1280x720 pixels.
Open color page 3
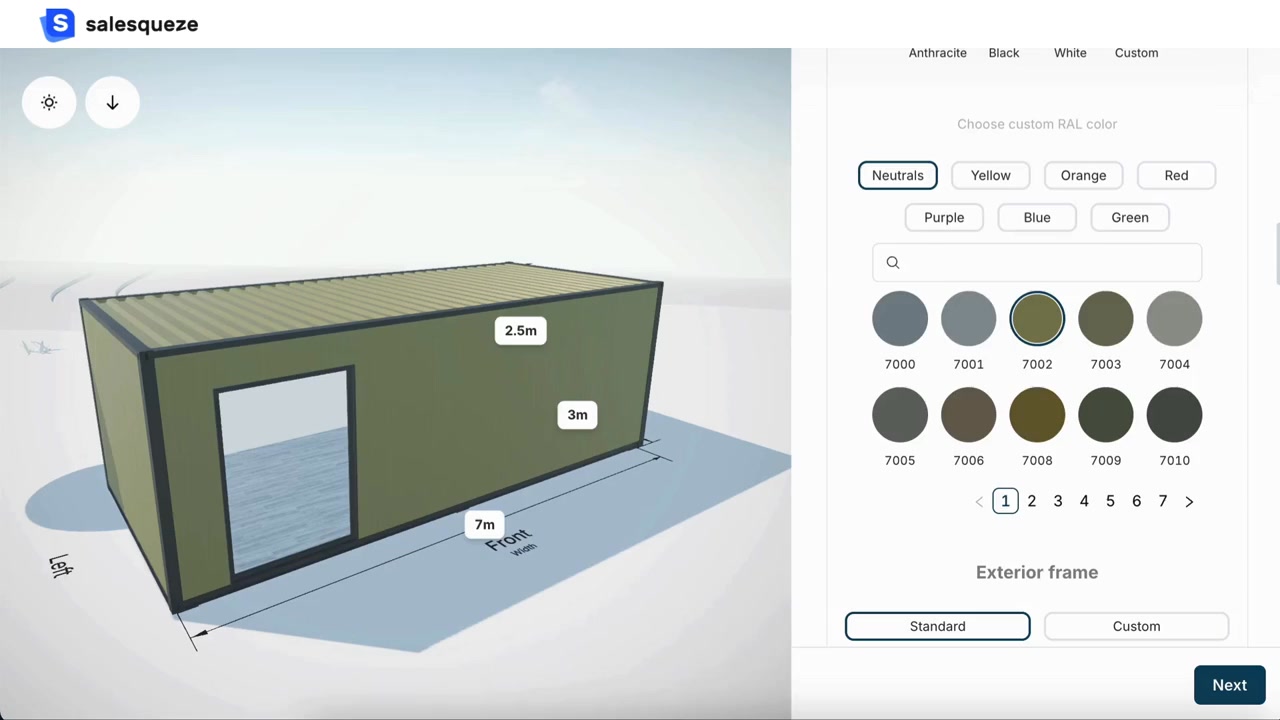click(1058, 501)
